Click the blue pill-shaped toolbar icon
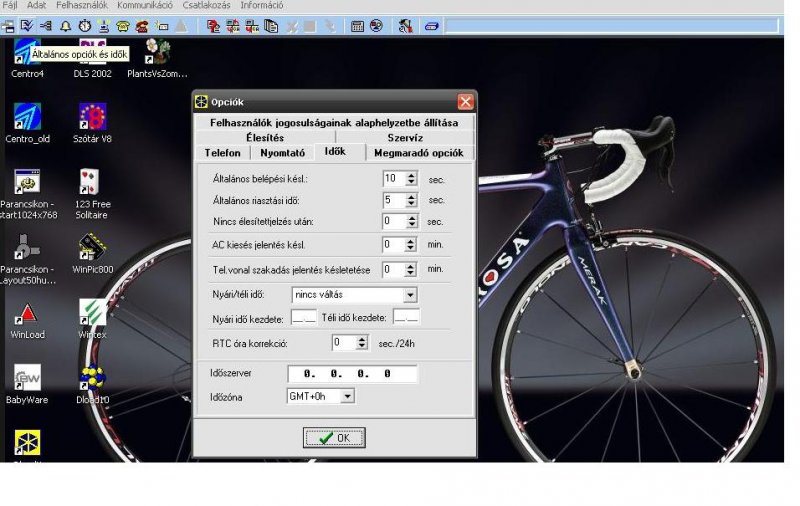800x506 pixels. click(x=432, y=26)
